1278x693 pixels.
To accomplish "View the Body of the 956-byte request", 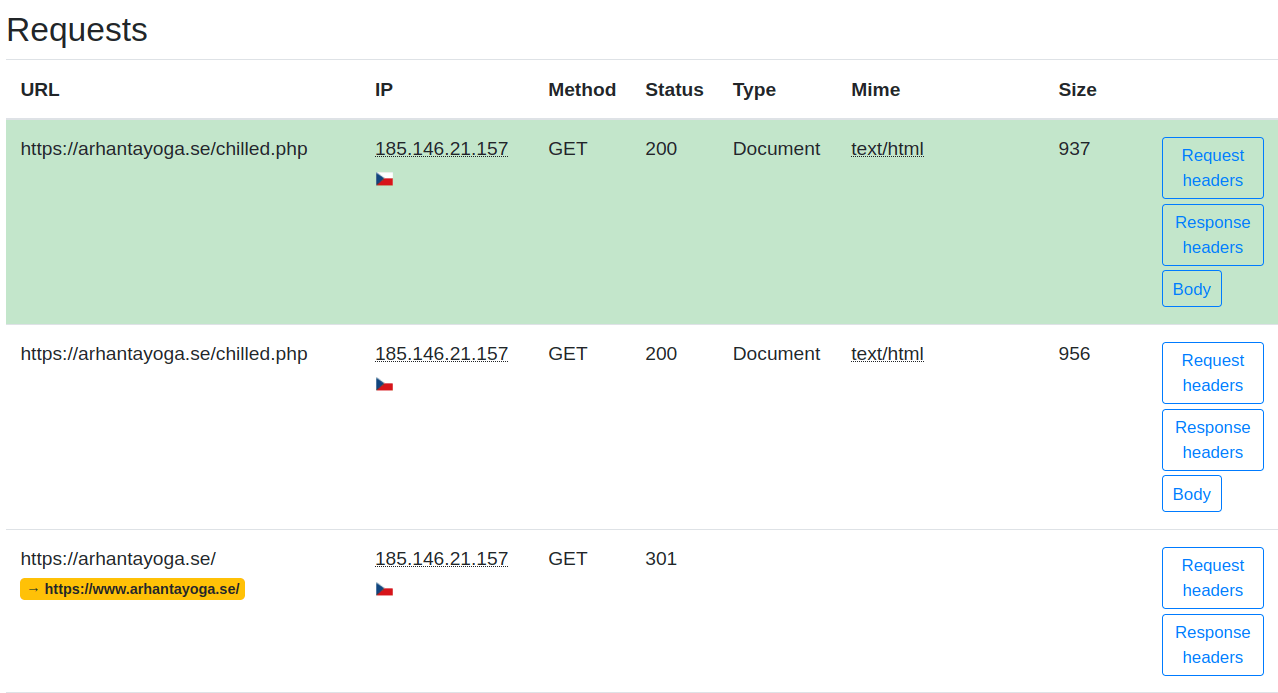I will [x=1191, y=493].
